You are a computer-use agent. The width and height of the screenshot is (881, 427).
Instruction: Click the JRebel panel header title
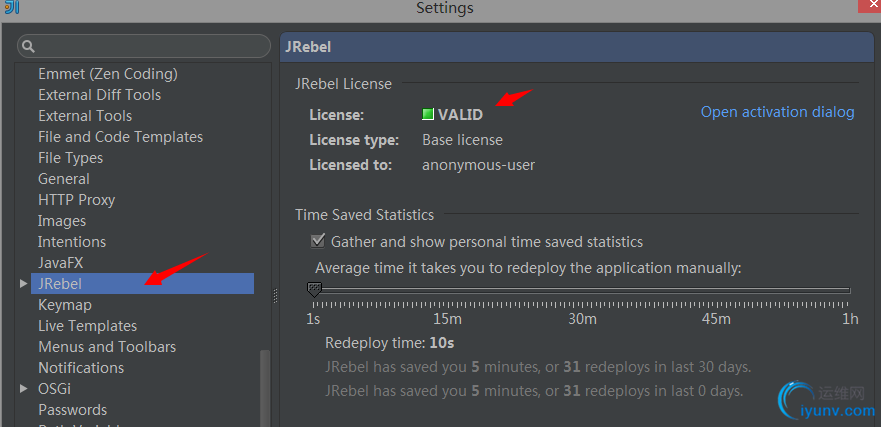pos(308,47)
